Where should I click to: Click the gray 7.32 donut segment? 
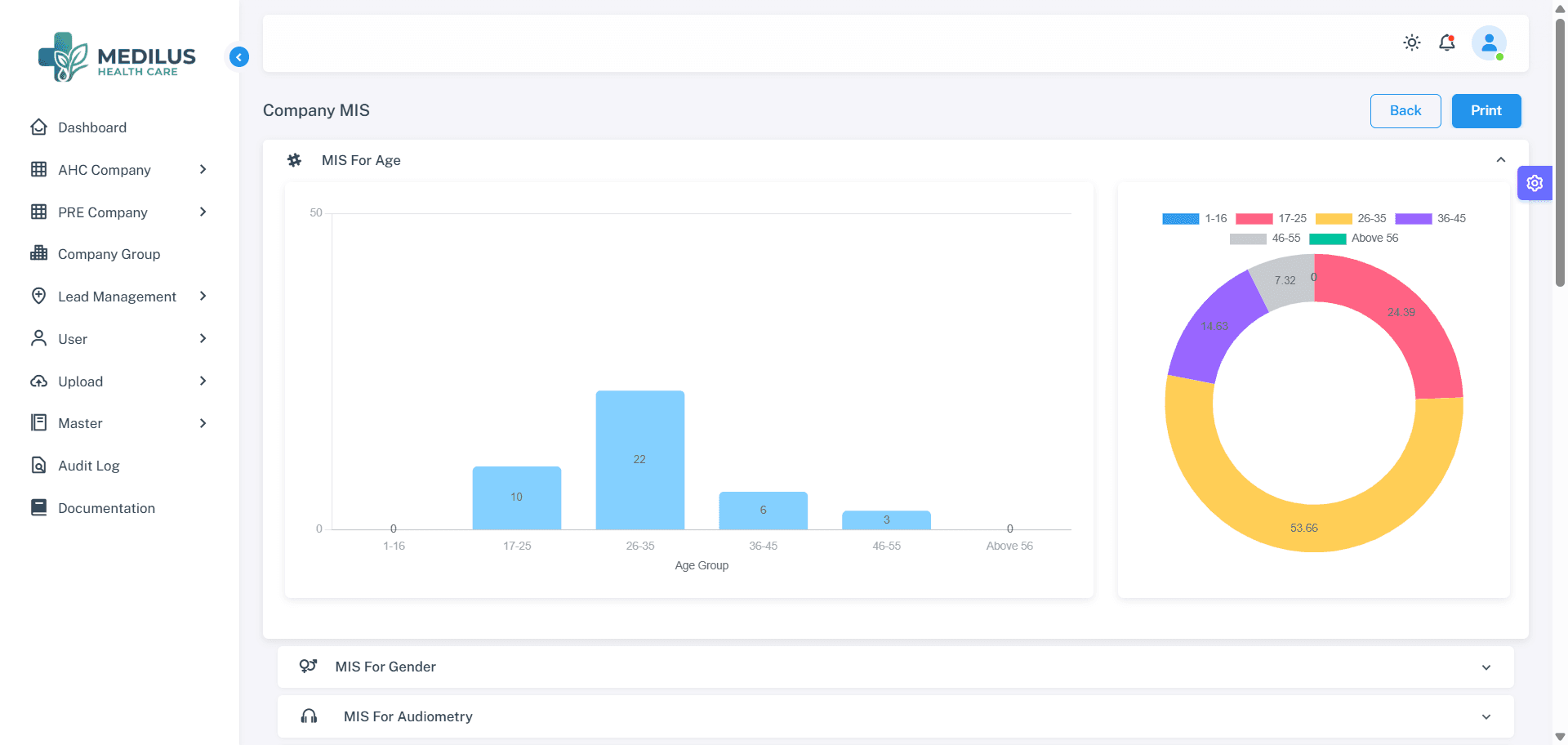click(1285, 282)
